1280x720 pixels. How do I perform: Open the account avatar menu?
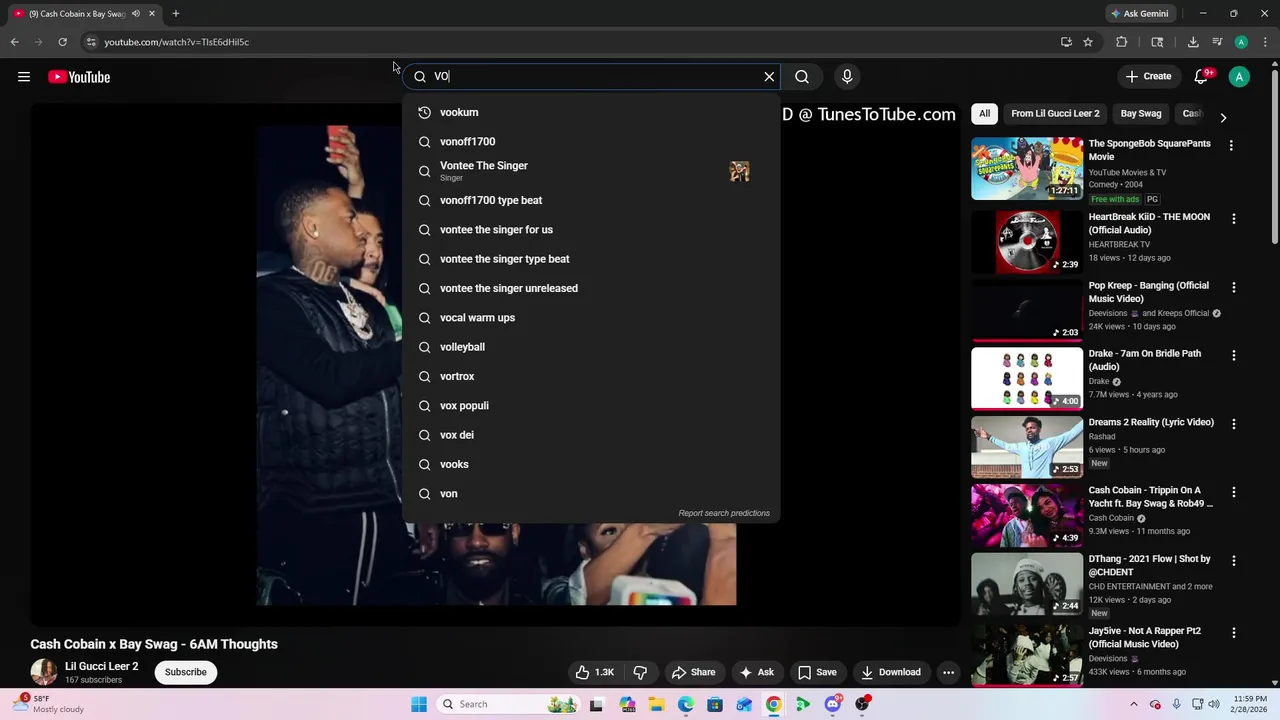[x=1239, y=77]
